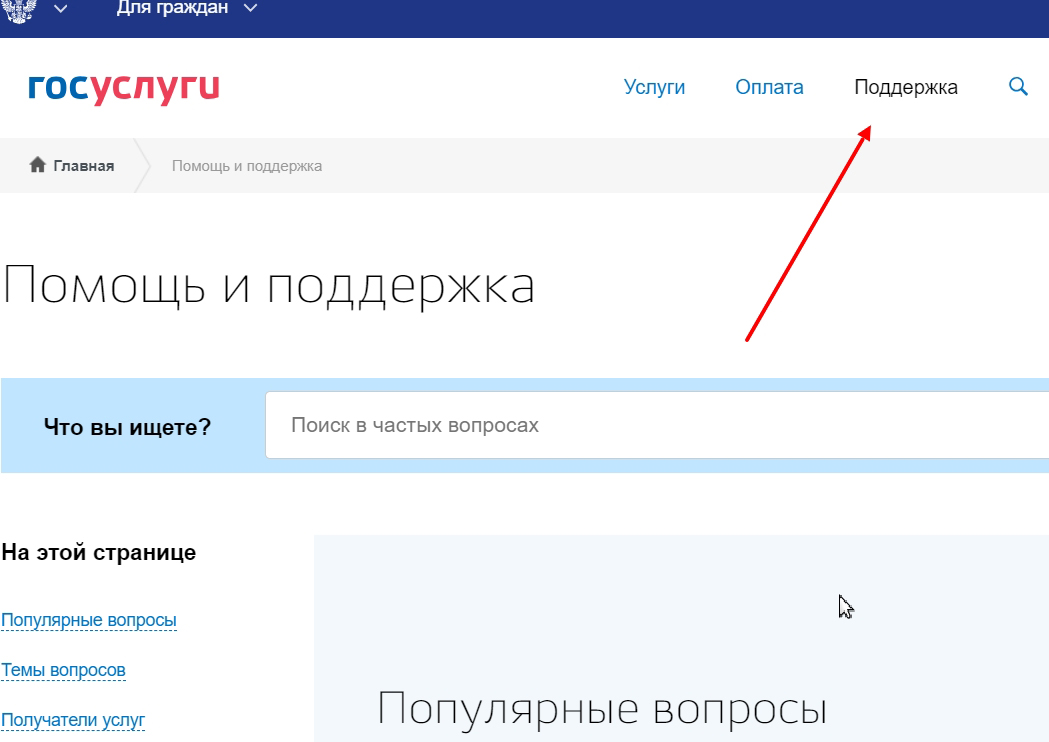The image size is (1049, 742).
Task: Open the dropdown arrow next to "Для граждан"
Action: pyautogui.click(x=250, y=9)
